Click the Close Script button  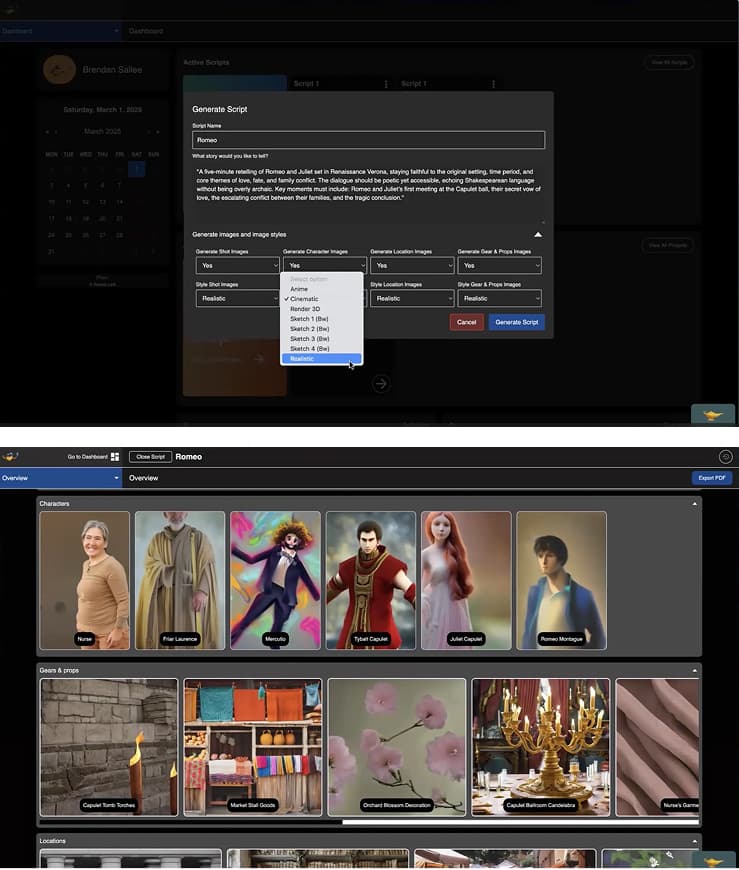pyautogui.click(x=150, y=457)
